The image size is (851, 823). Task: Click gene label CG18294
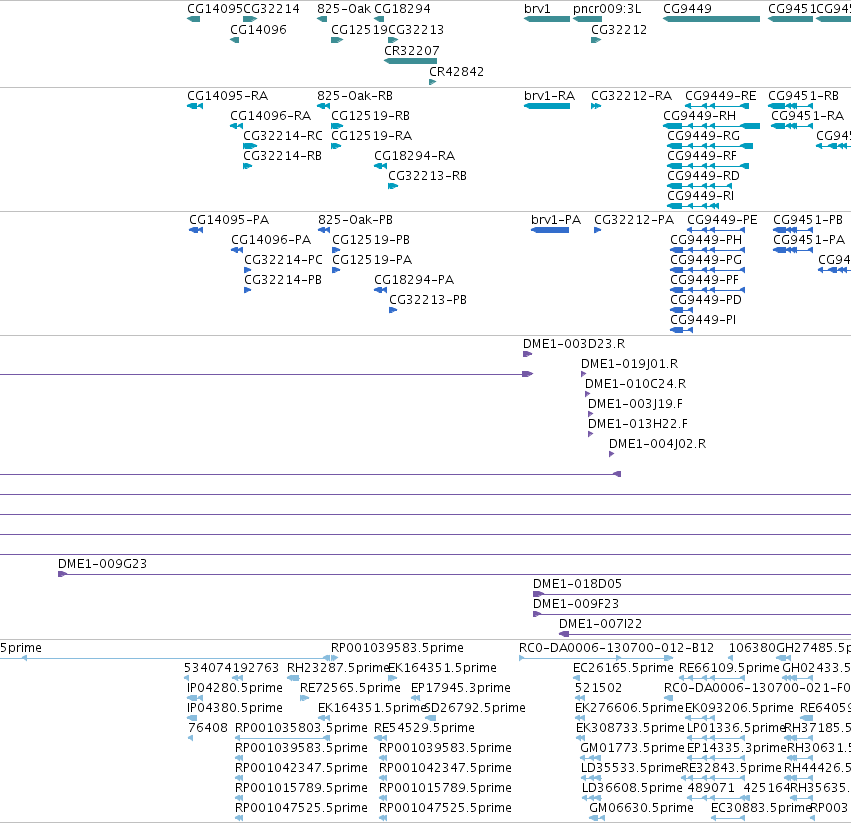click(402, 9)
